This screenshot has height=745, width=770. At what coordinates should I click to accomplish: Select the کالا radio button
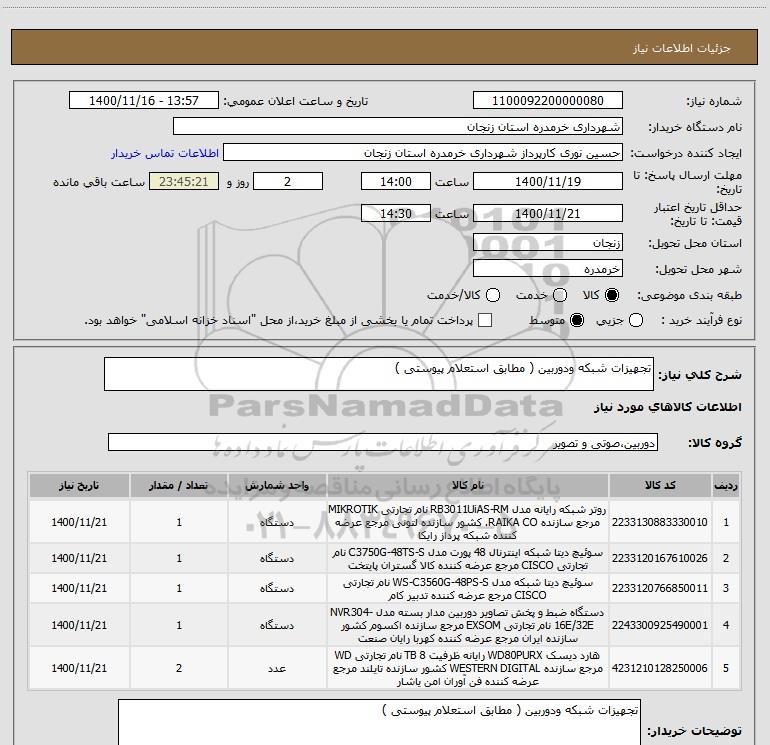(x=612, y=295)
